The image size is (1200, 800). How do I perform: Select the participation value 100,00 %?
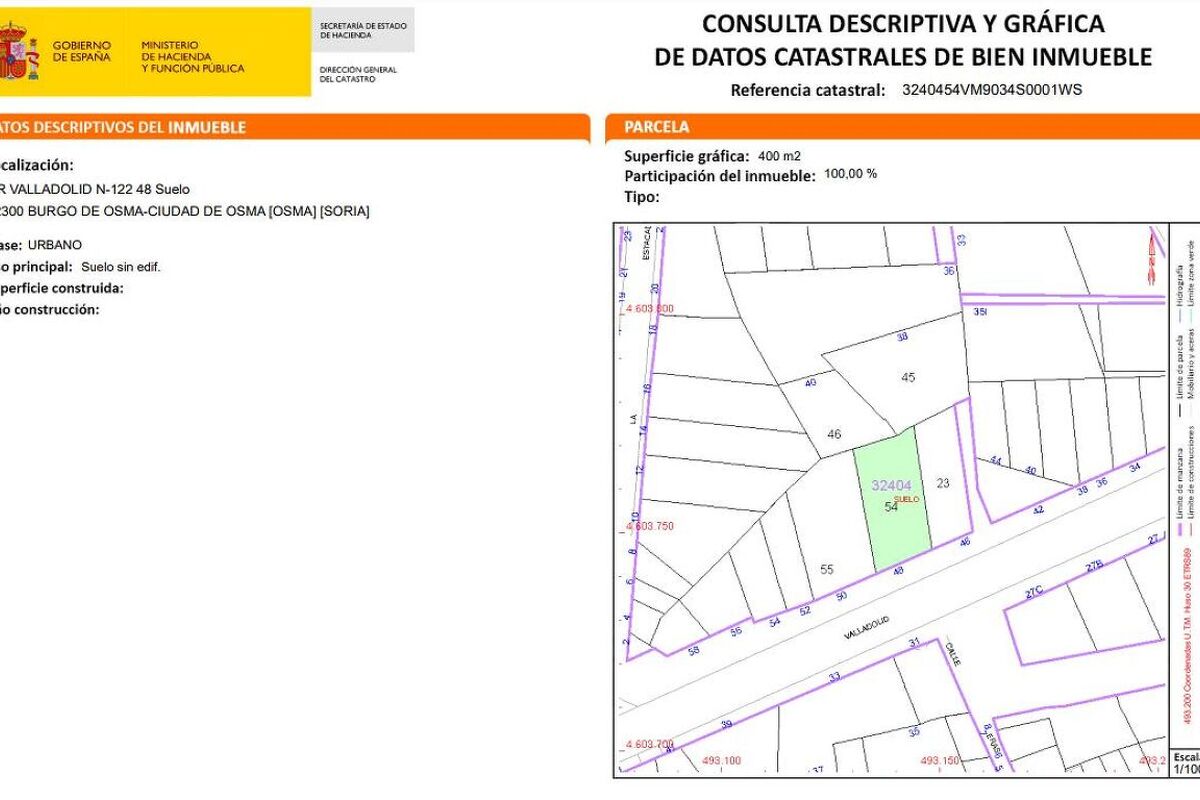[851, 173]
